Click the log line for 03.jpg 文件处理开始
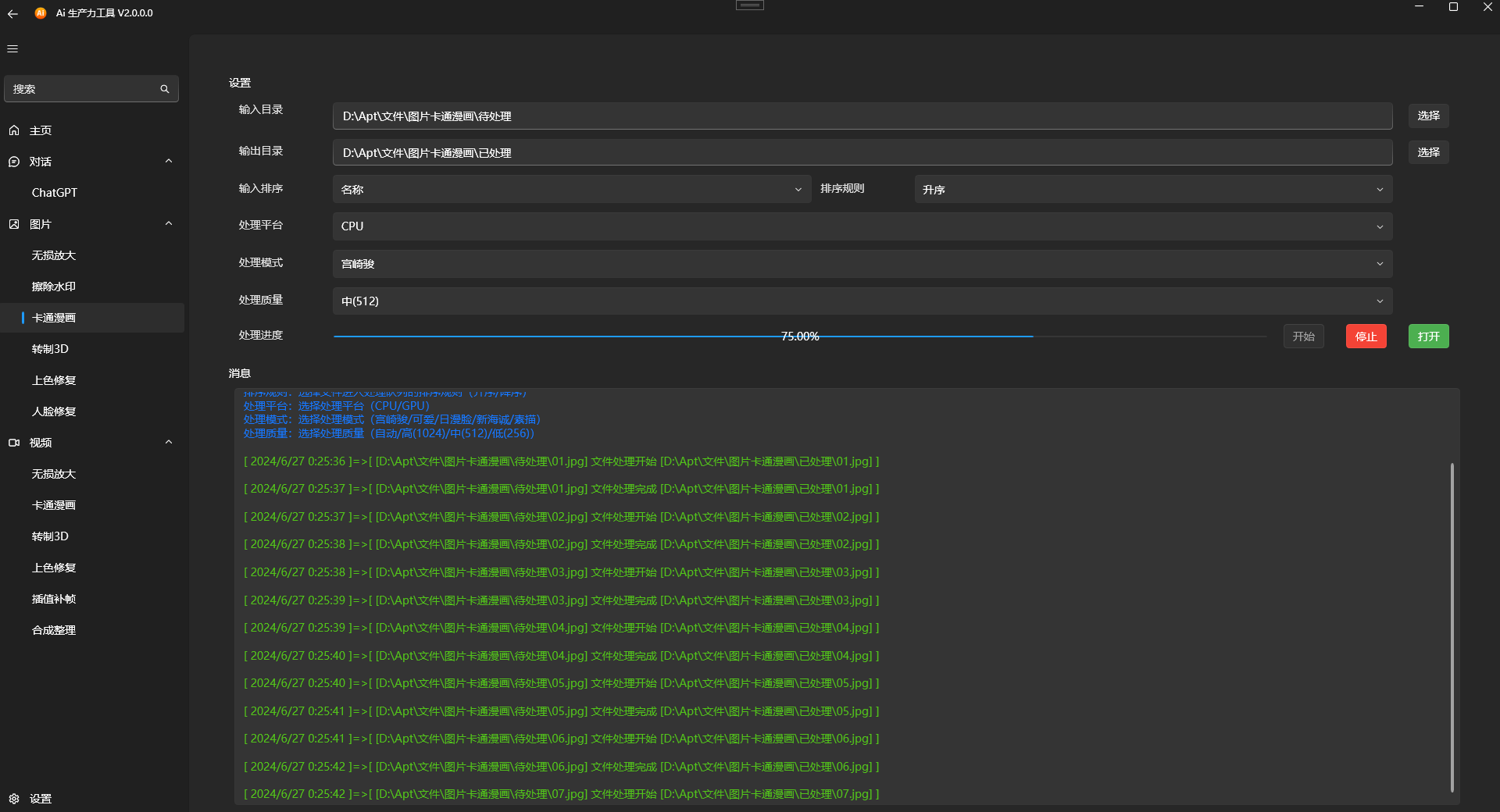The height and width of the screenshot is (812, 1500). point(561,572)
